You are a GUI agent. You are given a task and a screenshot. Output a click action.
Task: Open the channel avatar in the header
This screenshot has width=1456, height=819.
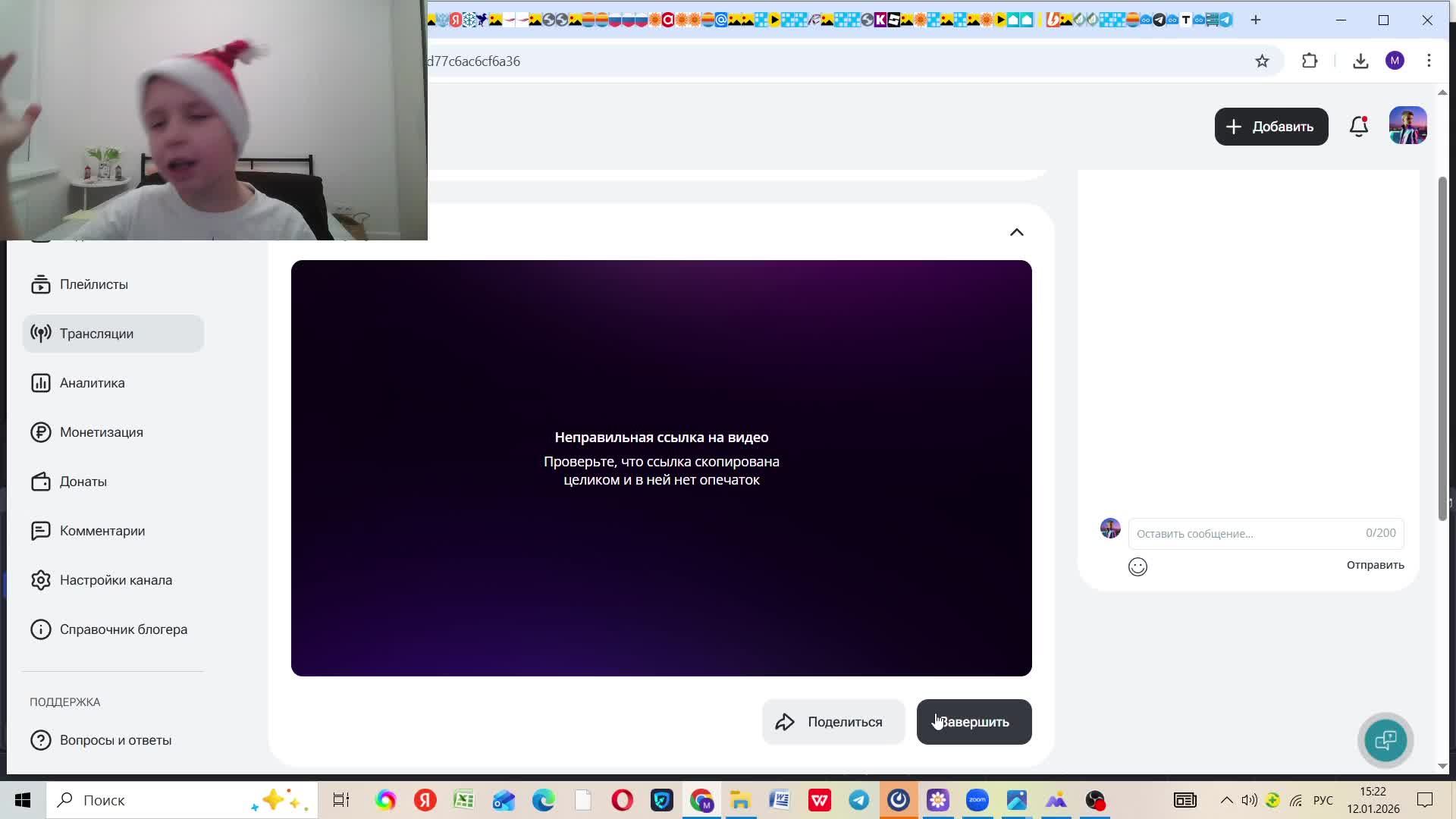(x=1407, y=126)
